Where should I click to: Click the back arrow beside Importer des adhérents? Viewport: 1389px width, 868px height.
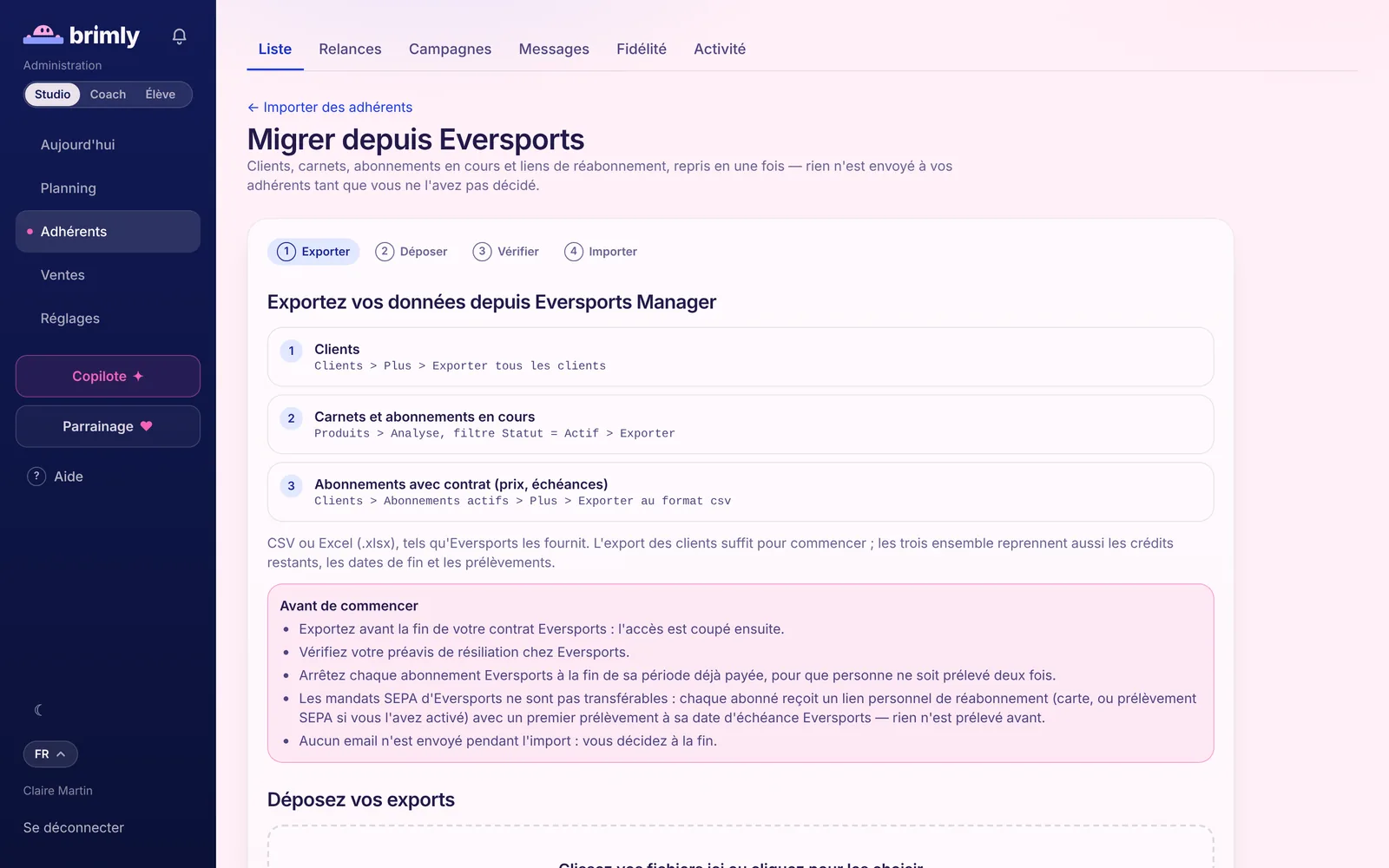(x=253, y=108)
